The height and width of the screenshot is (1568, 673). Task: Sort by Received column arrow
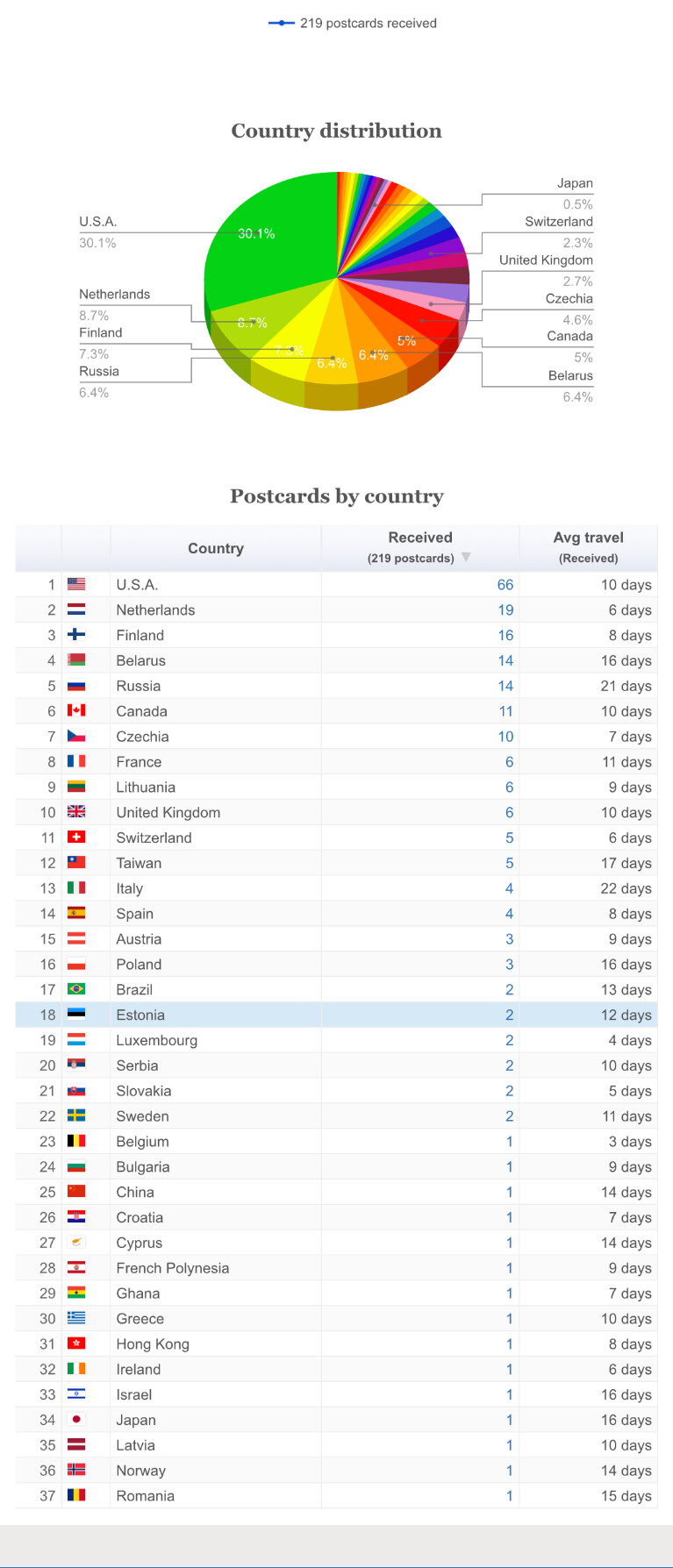tap(466, 558)
